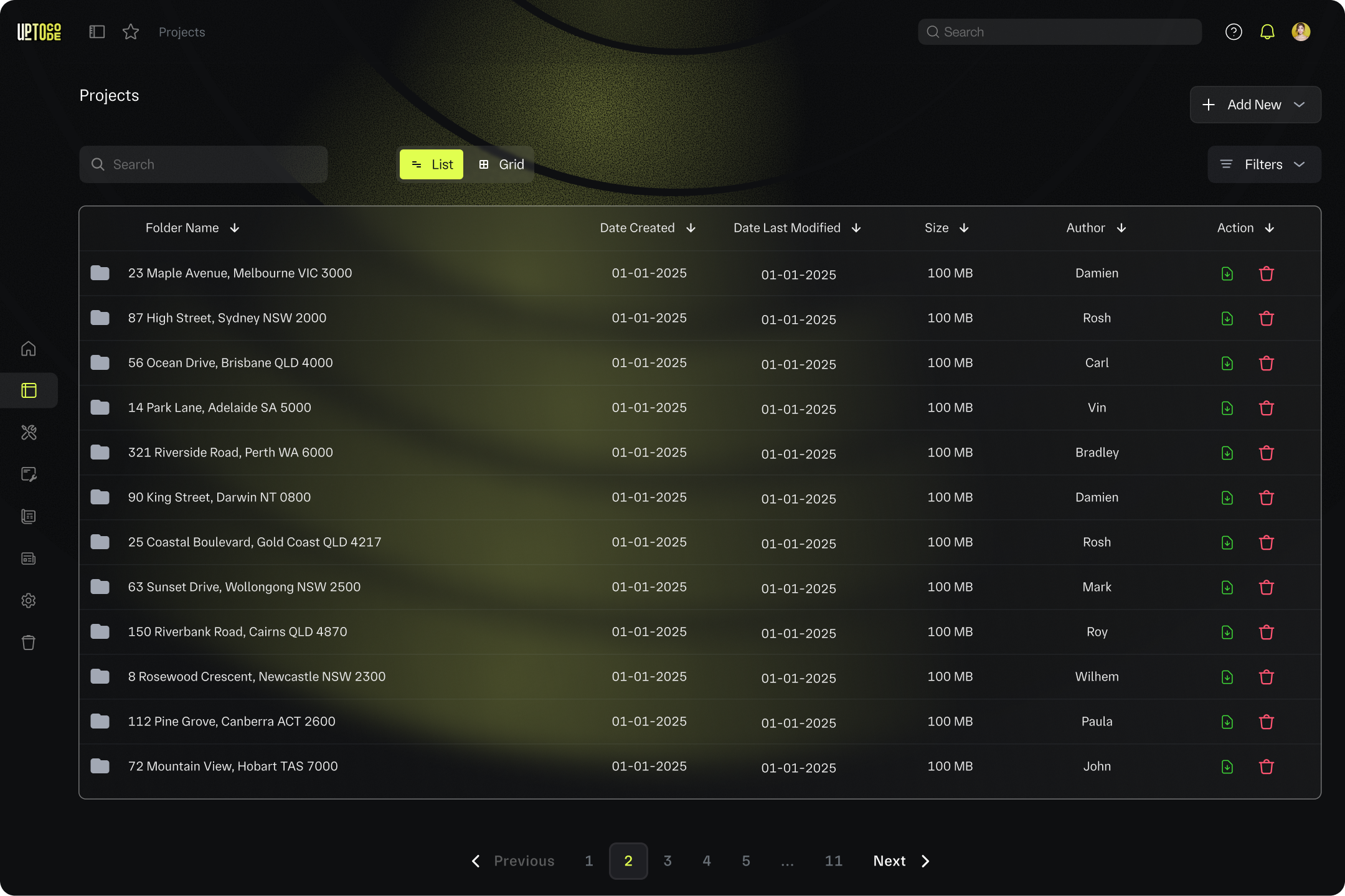Go to page 4
Image resolution: width=1345 pixels, height=896 pixels.
[707, 861]
